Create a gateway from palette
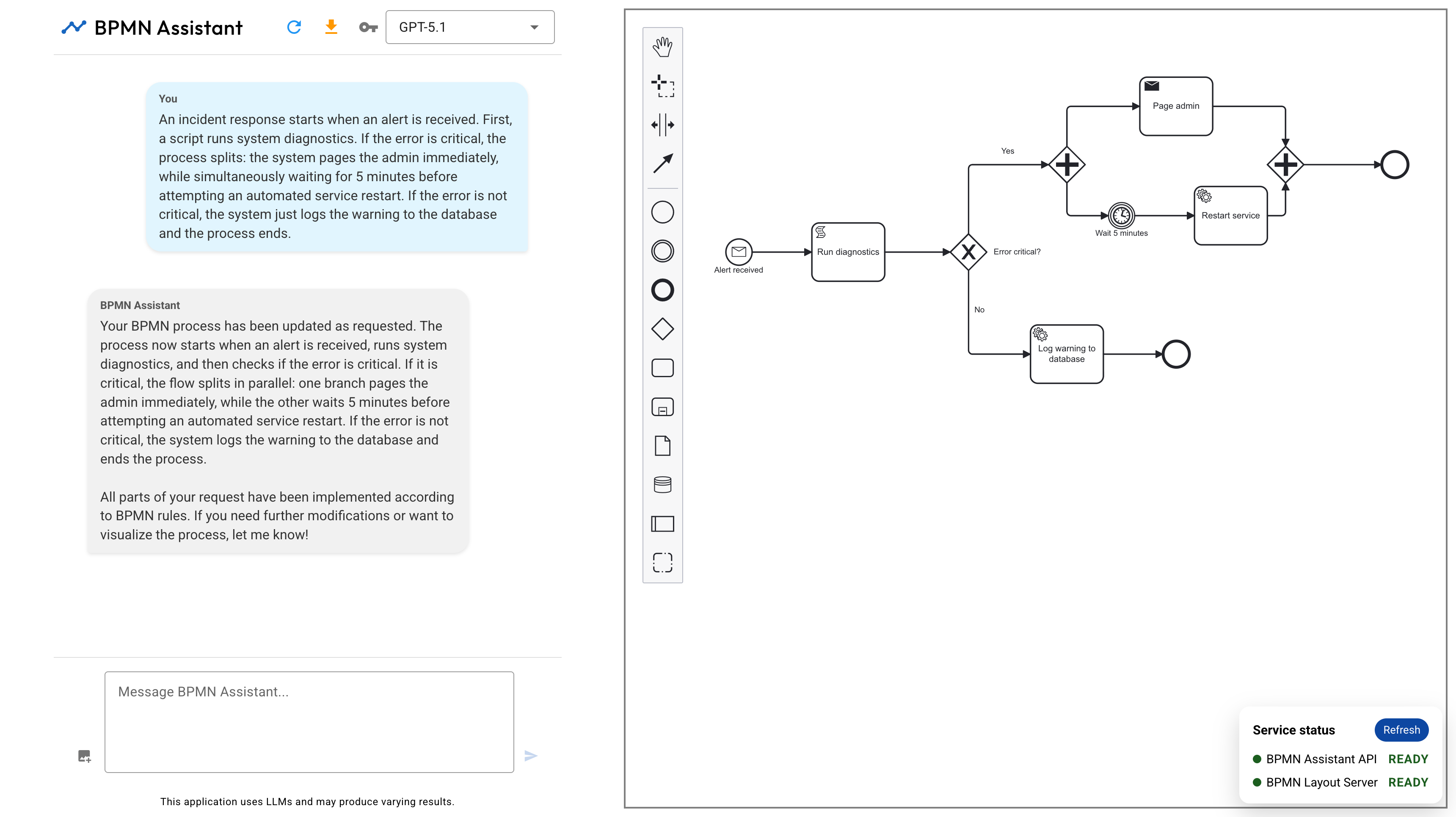The height and width of the screenshot is (817, 1456). click(x=662, y=329)
